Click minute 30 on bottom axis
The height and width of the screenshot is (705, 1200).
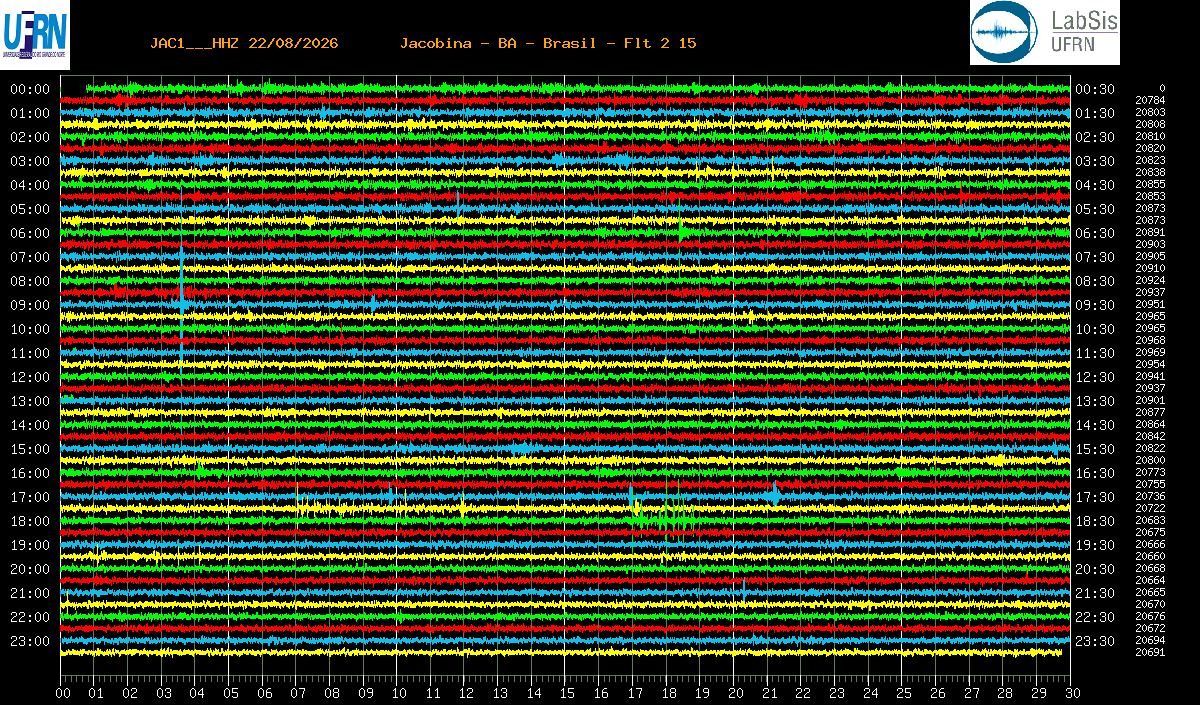pos(1072,693)
